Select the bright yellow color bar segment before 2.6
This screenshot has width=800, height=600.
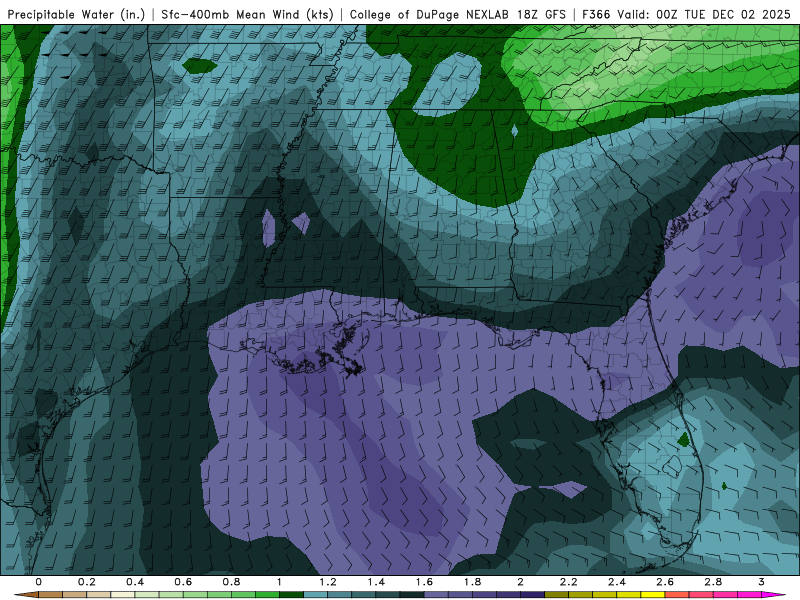tap(653, 595)
